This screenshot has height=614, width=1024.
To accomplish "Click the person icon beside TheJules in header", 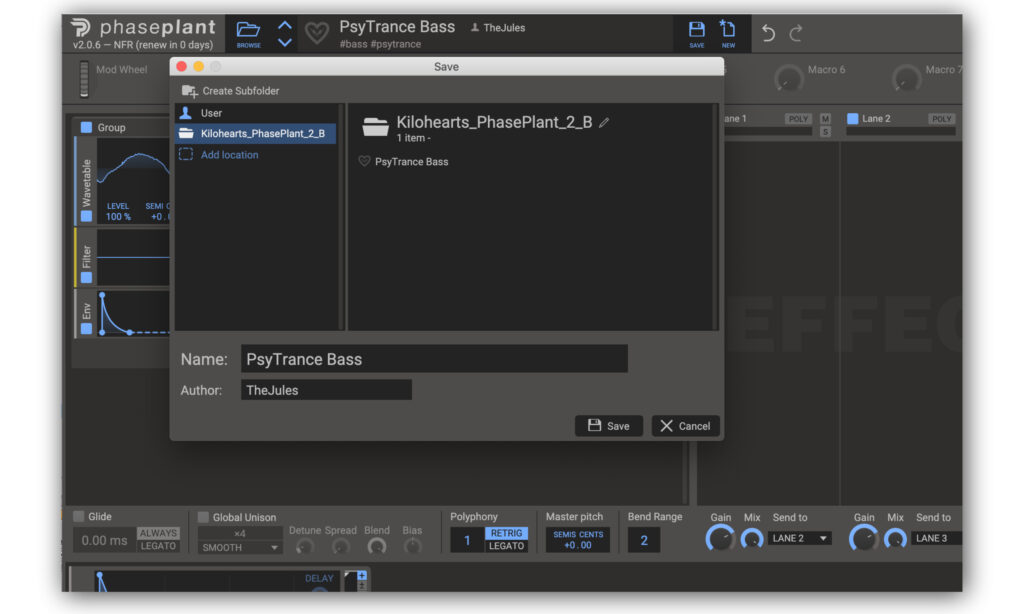I will tap(475, 27).
